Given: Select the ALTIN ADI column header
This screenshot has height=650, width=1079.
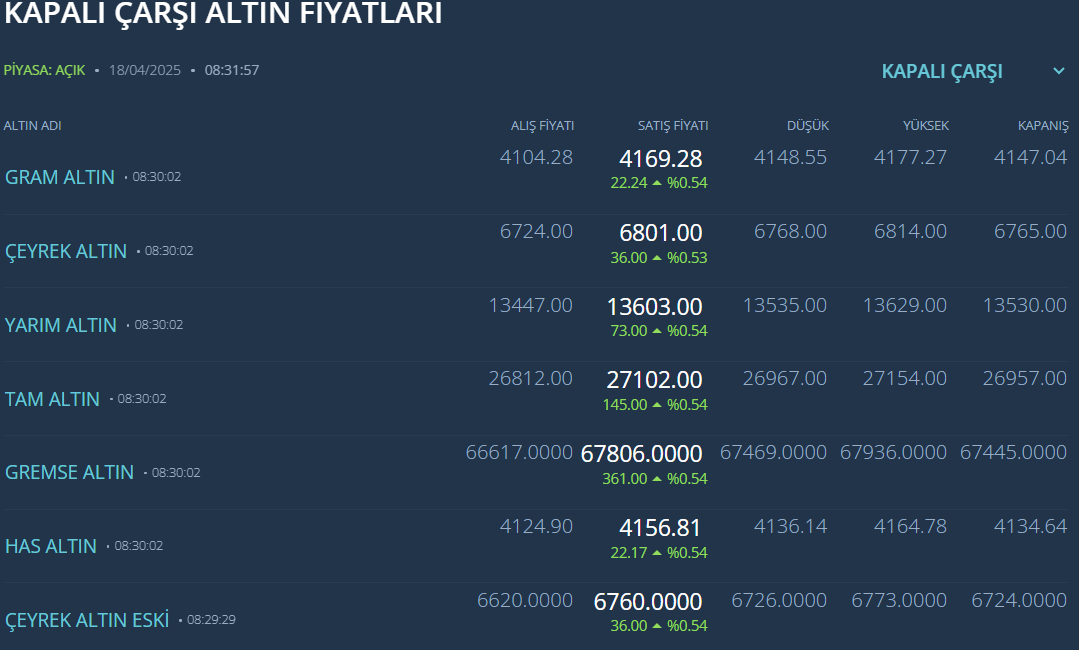Looking at the screenshot, I should [x=34, y=126].
